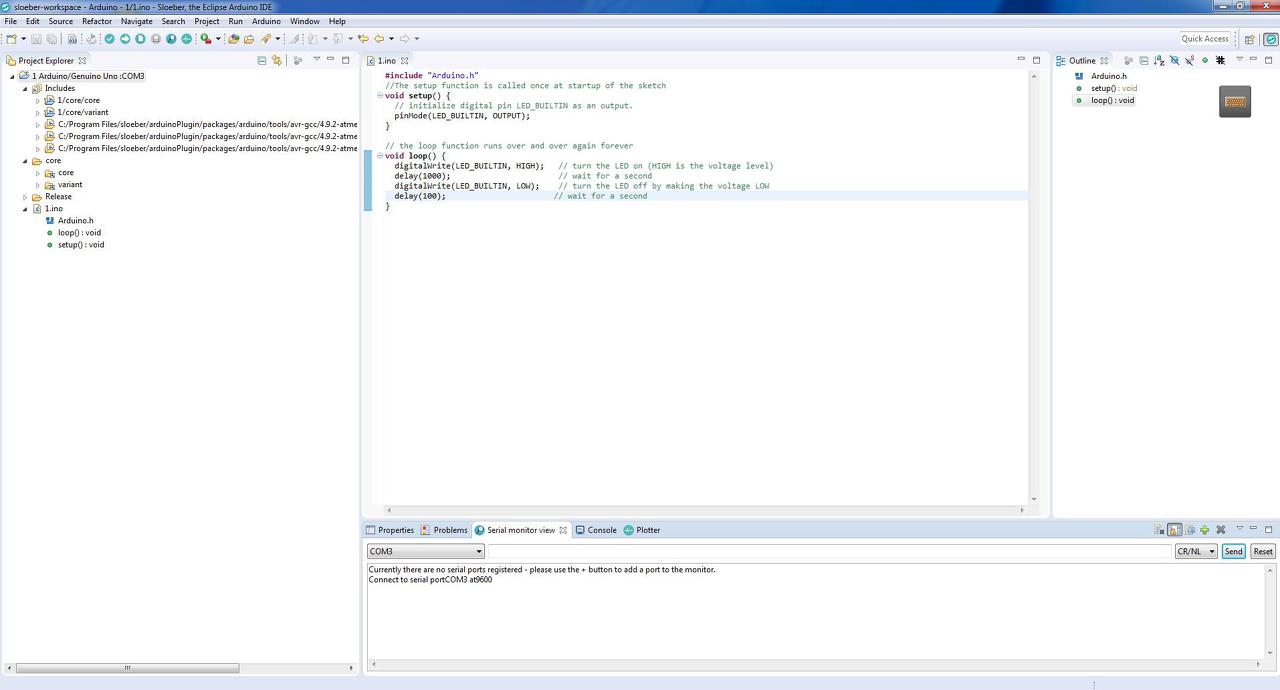Click the Upload sketch arrow icon
Viewport: 1280px width, 690px height.
125,39
